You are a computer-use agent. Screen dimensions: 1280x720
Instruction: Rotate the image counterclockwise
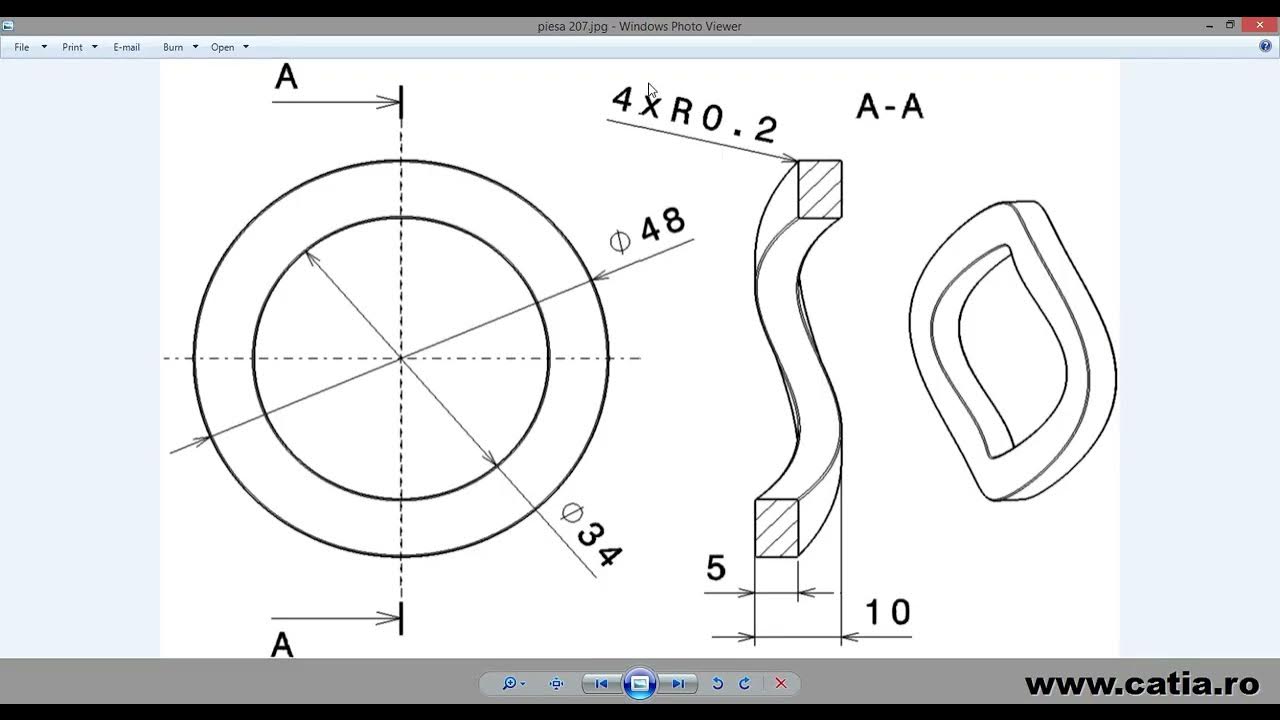tap(717, 684)
